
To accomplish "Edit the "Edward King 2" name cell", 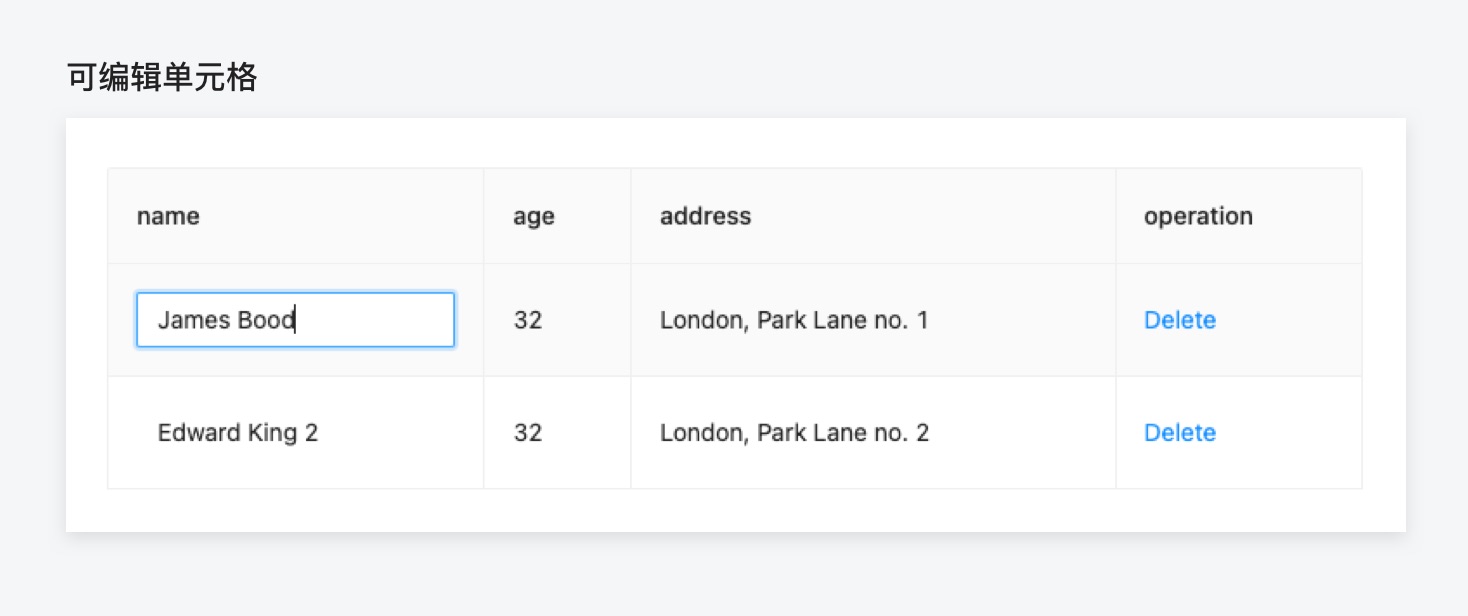I will pyautogui.click(x=238, y=433).
